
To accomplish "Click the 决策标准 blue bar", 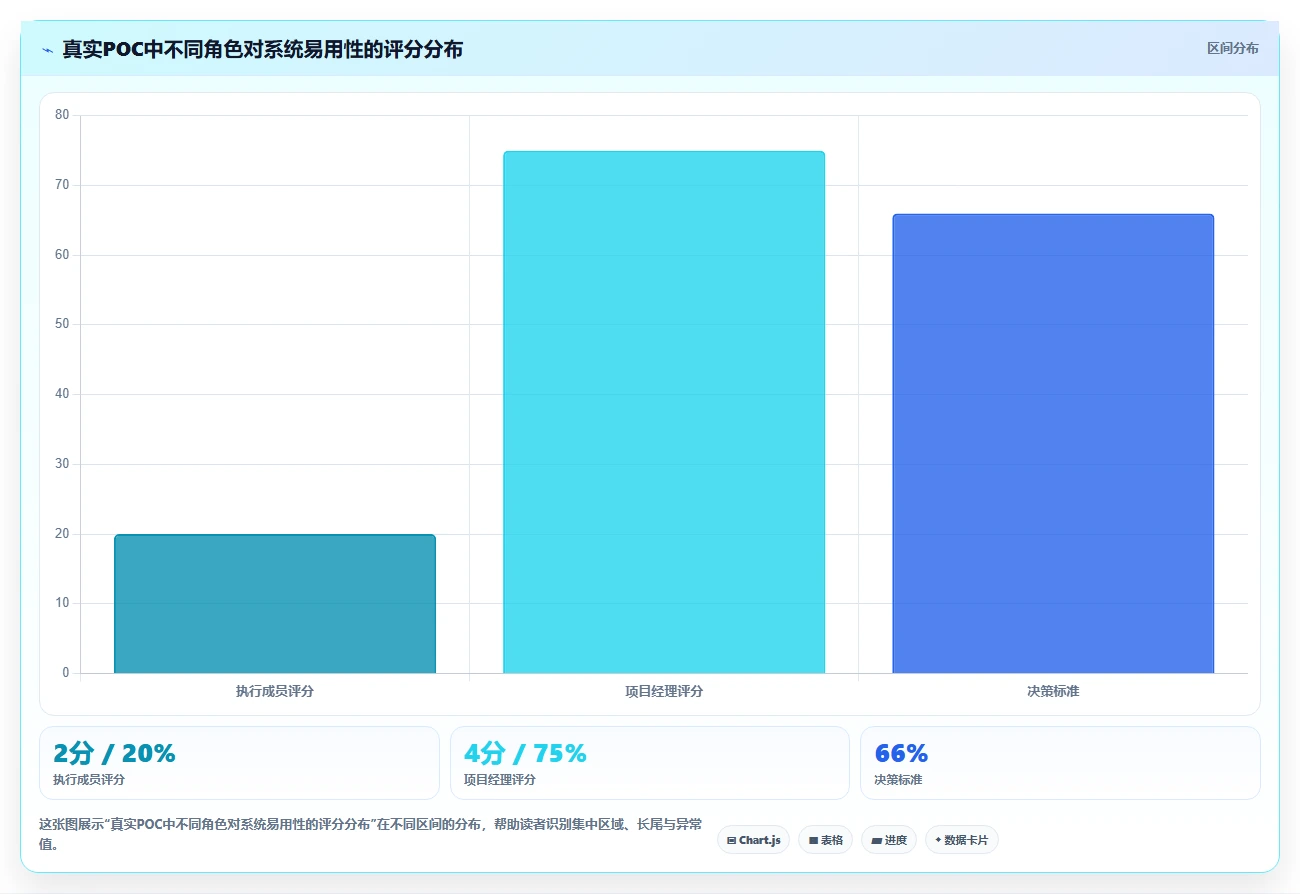I will coord(1053,444).
